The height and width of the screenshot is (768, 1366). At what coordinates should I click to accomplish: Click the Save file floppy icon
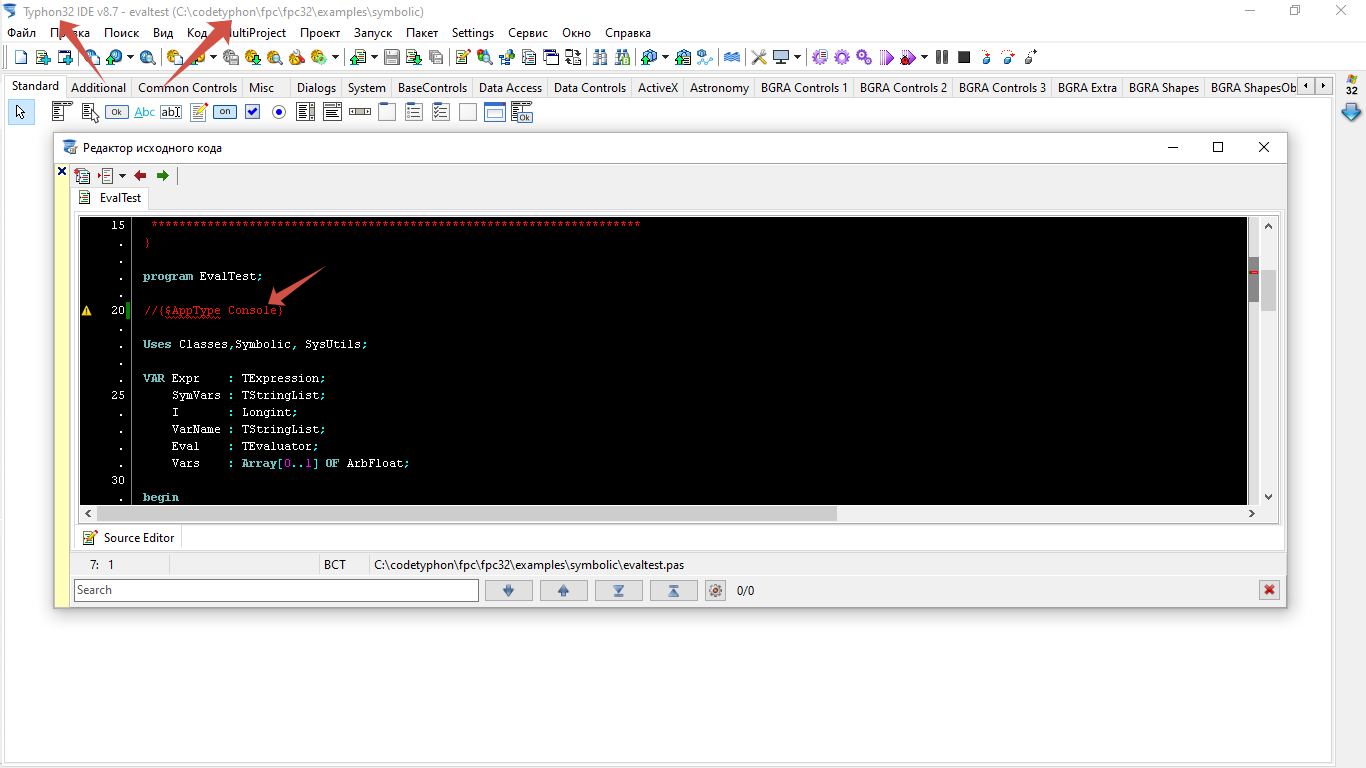coord(392,57)
